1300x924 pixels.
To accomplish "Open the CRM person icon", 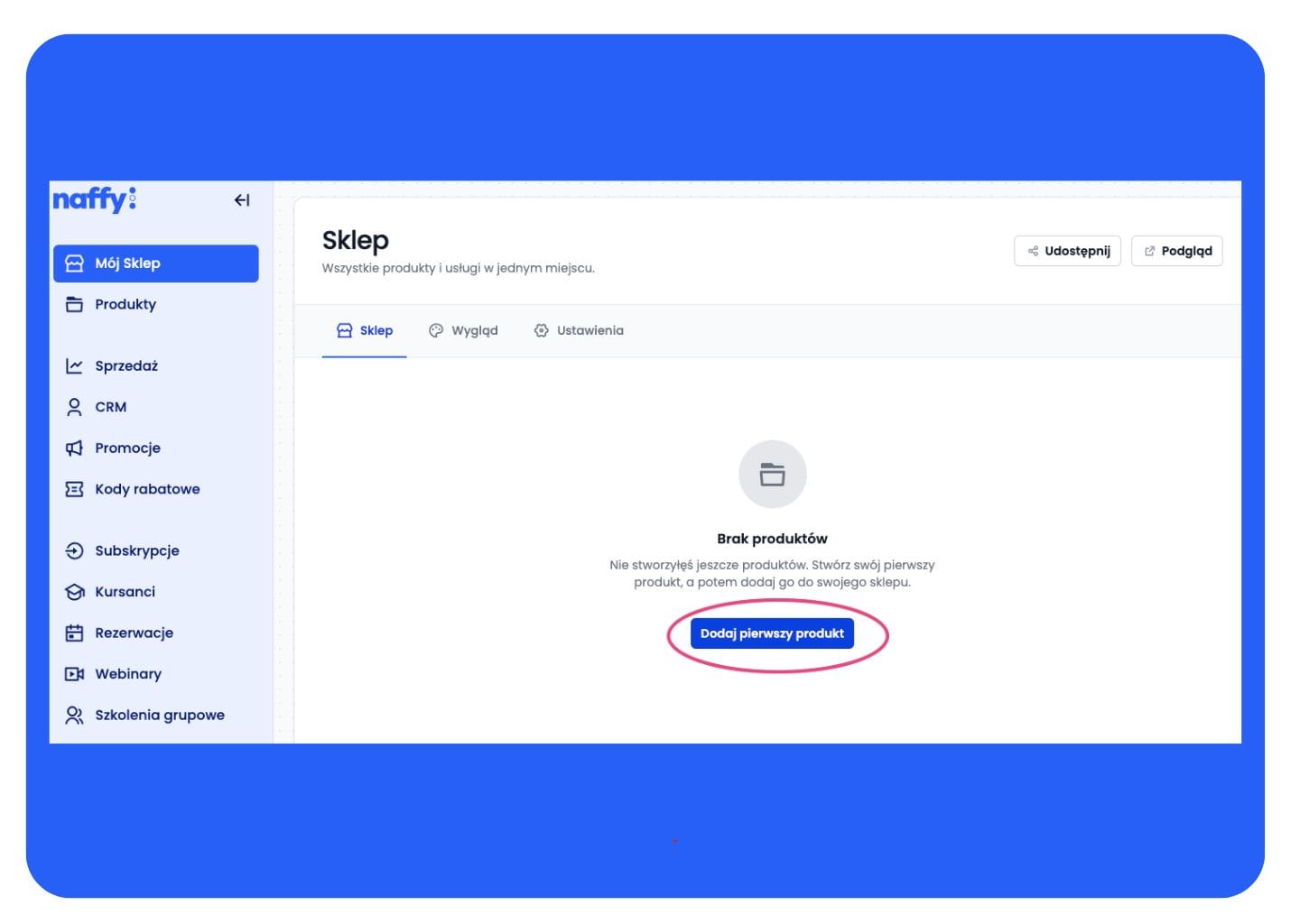I will tap(74, 407).
